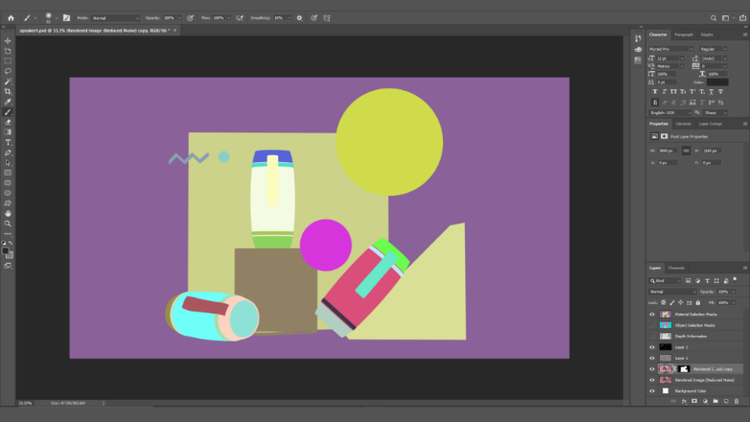The width and height of the screenshot is (750, 422).
Task: Open the brush blend Mode dropdown
Action: tap(116, 18)
